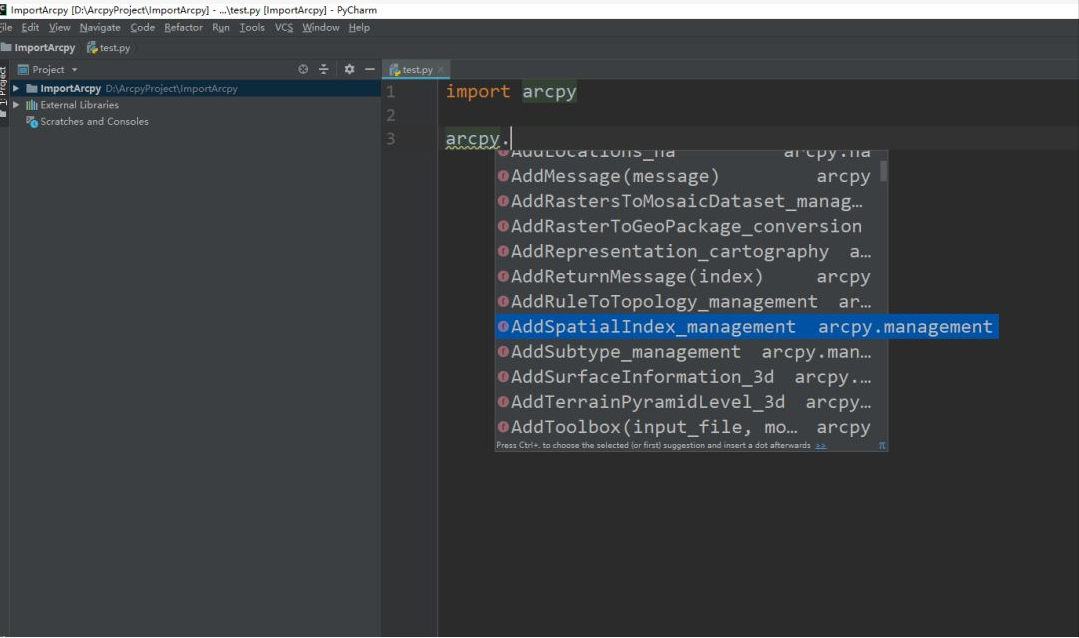Click the >> link in completion hint
The image size is (1079, 638).
821,446
